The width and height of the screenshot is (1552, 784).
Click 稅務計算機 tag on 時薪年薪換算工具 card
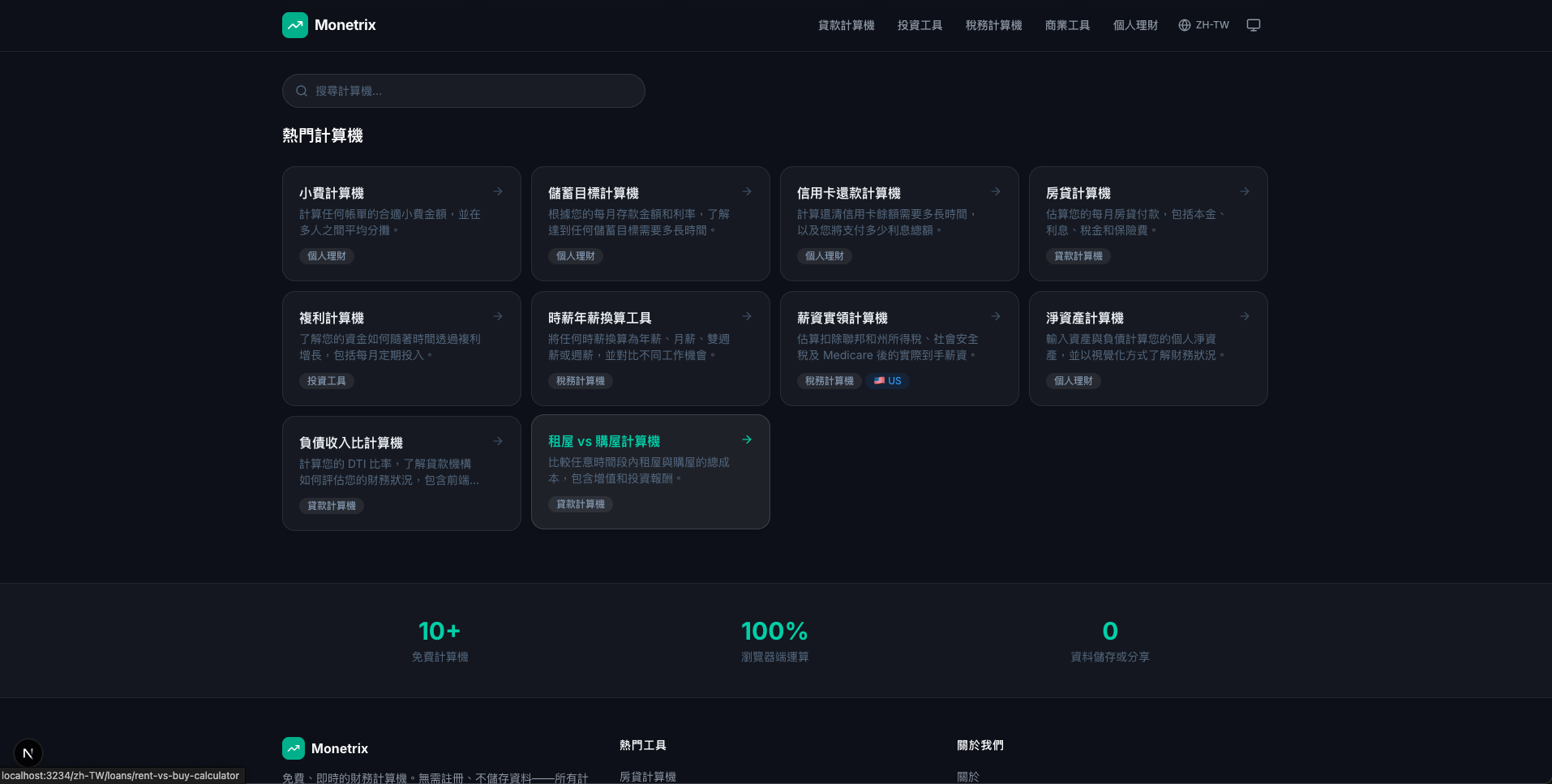pos(581,381)
